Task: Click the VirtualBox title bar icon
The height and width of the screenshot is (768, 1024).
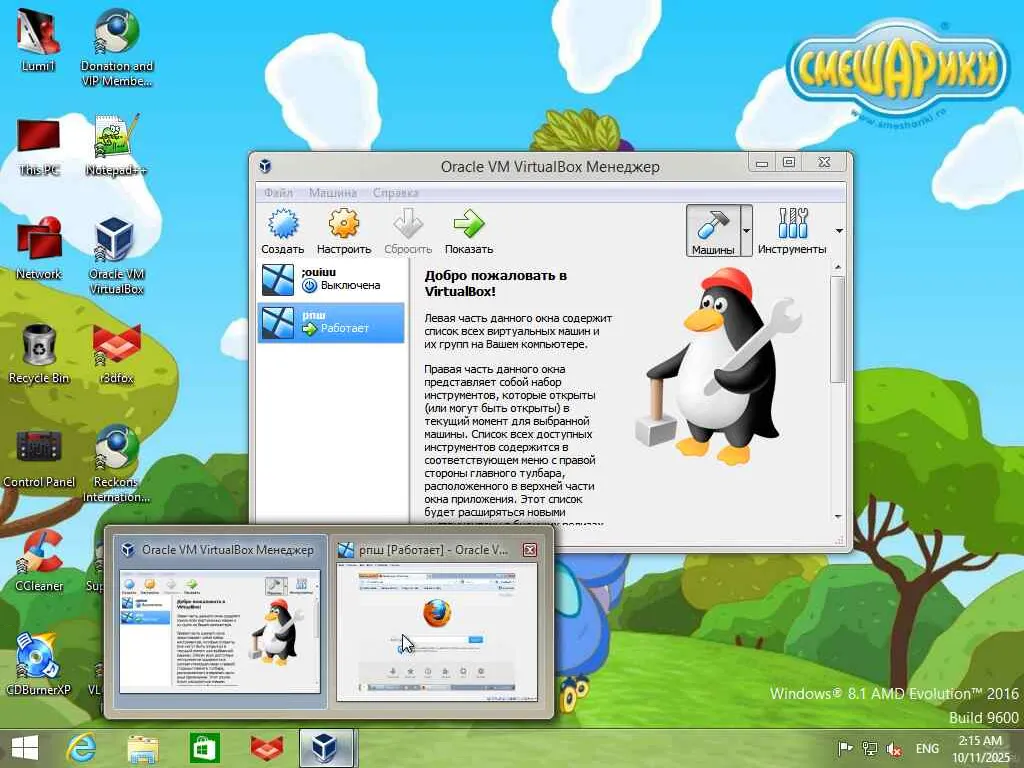Action: (265, 166)
